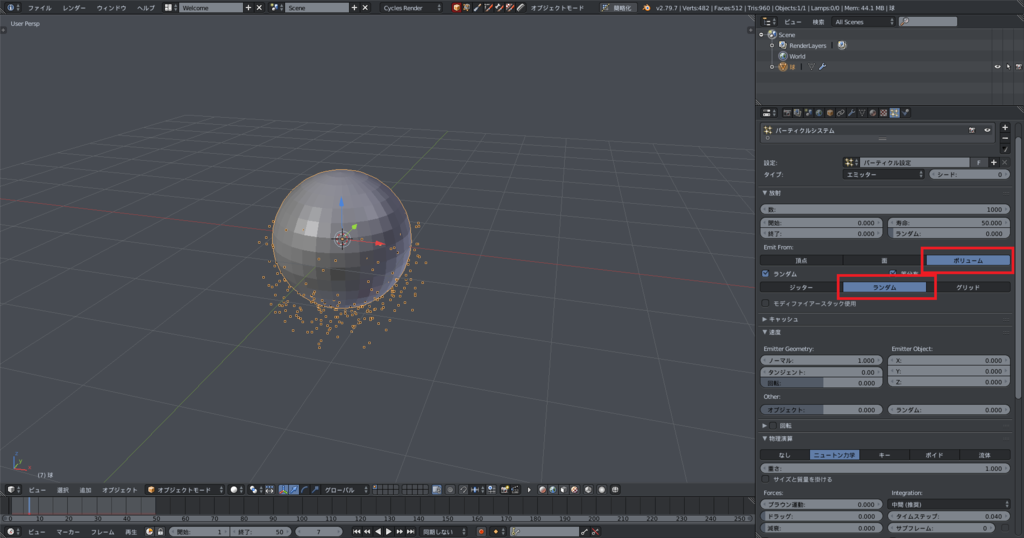This screenshot has width=1024, height=538.
Task: Toggle sphere visibility eye in outliner
Action: click(x=997, y=67)
